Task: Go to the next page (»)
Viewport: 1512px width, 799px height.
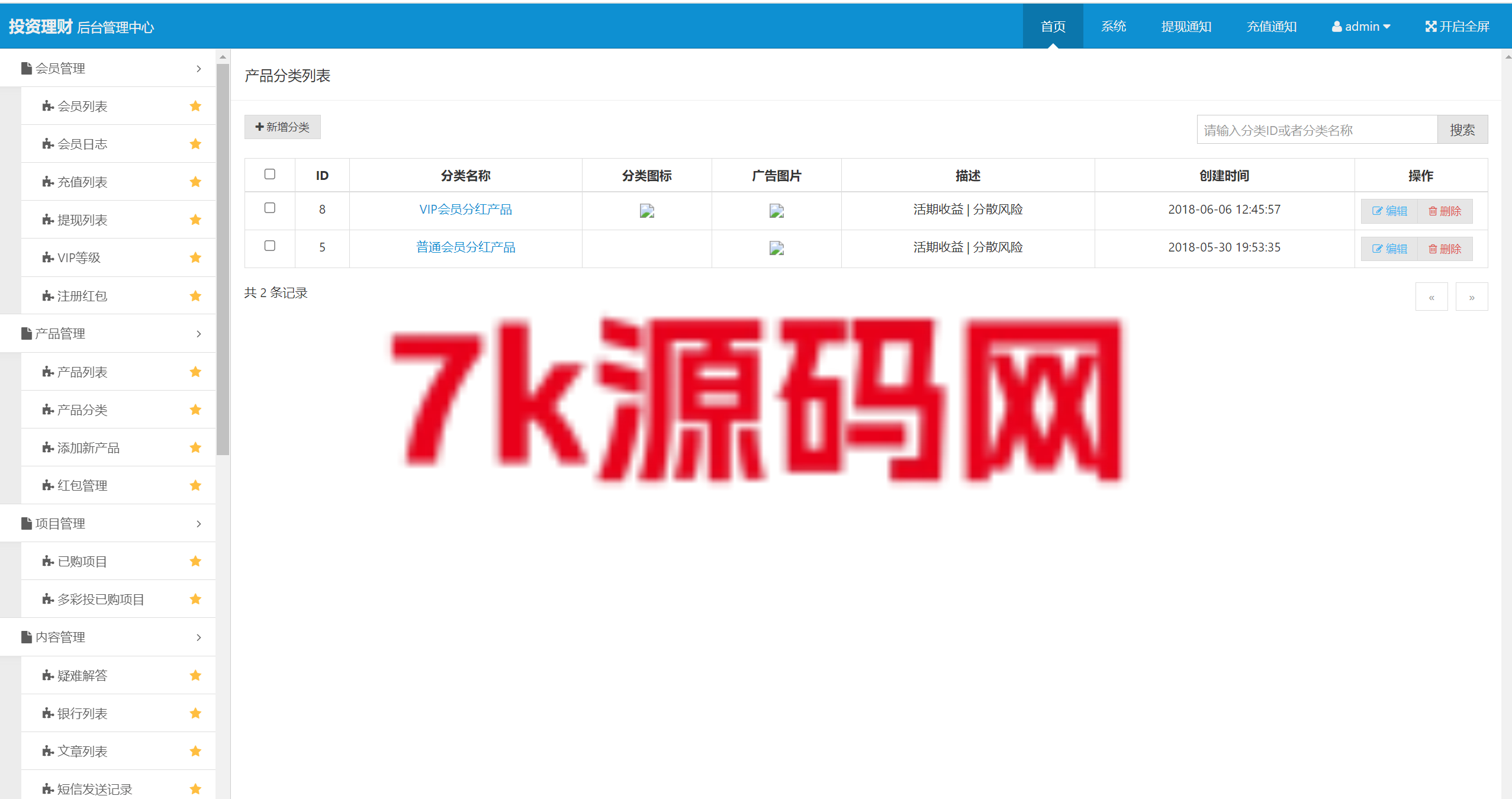Action: [x=1472, y=297]
